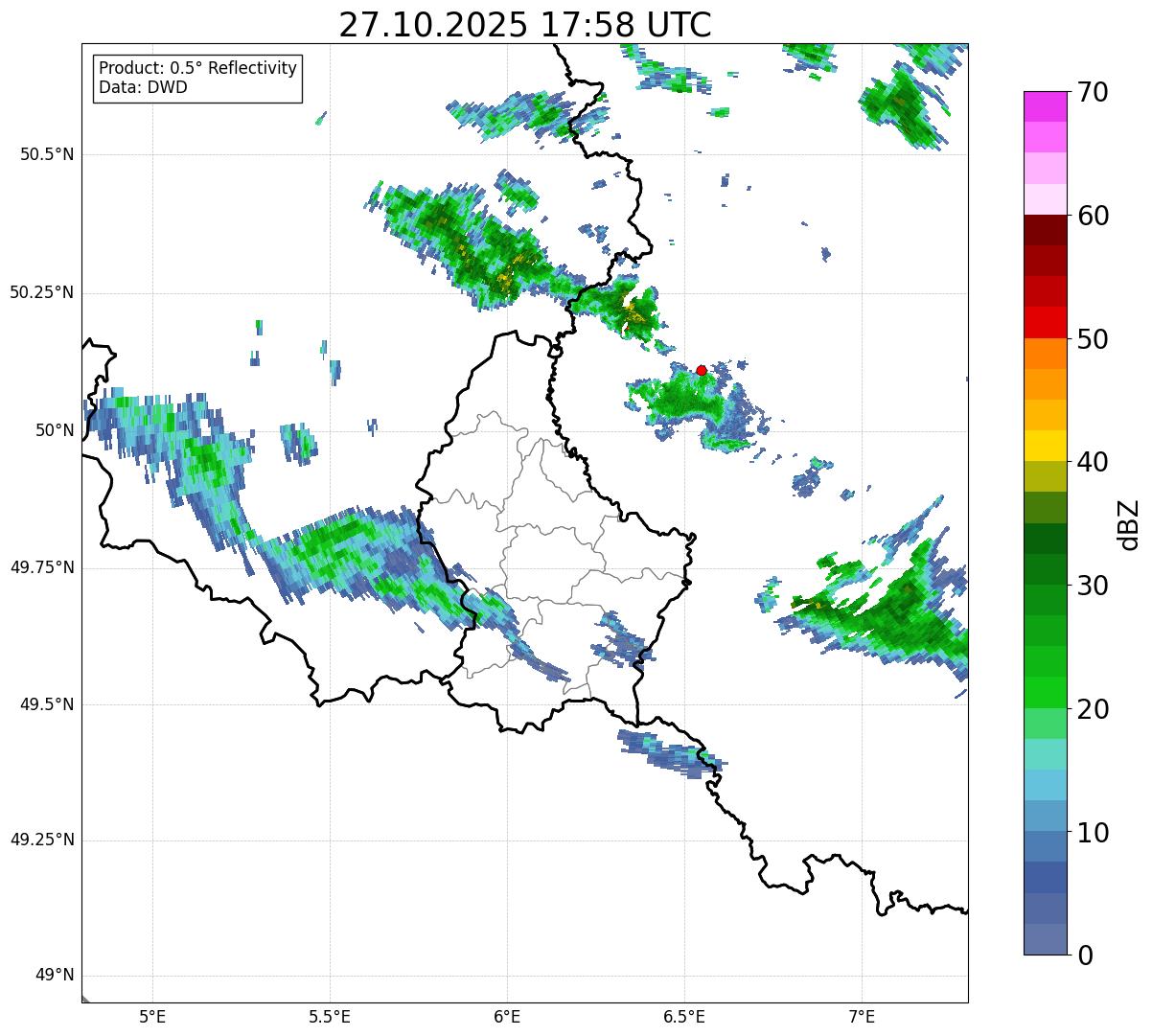Click the 50.5°N latitude label
Screen dimensions: 1152x1036
tap(47, 154)
